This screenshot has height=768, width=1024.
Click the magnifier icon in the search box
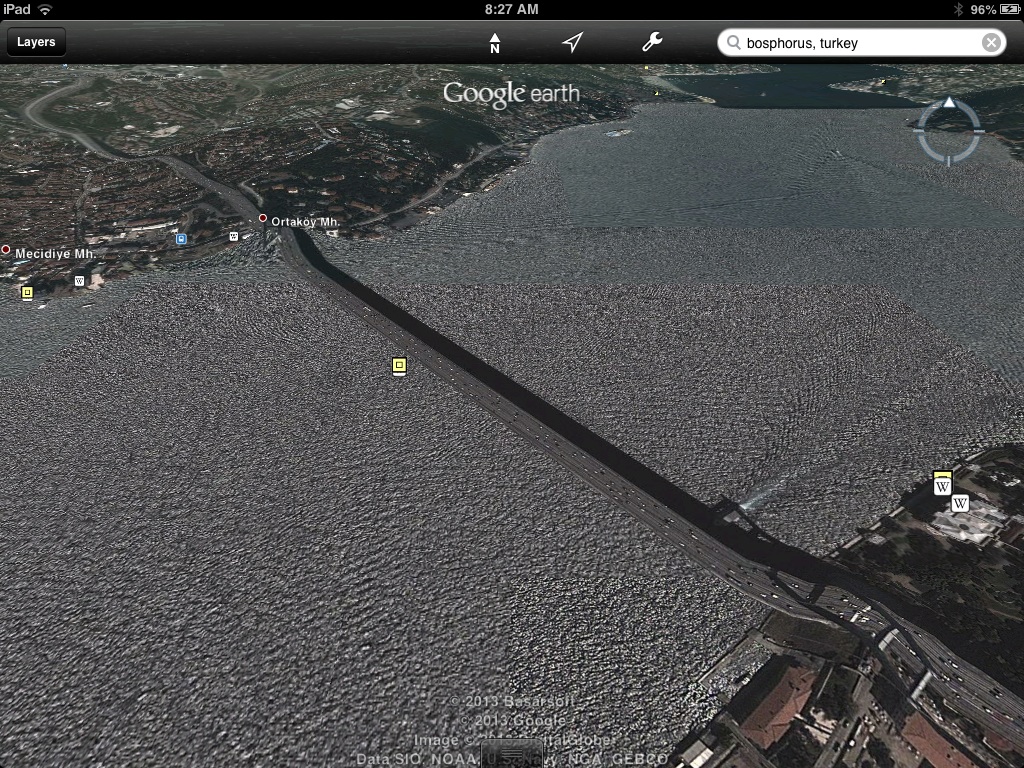point(733,43)
